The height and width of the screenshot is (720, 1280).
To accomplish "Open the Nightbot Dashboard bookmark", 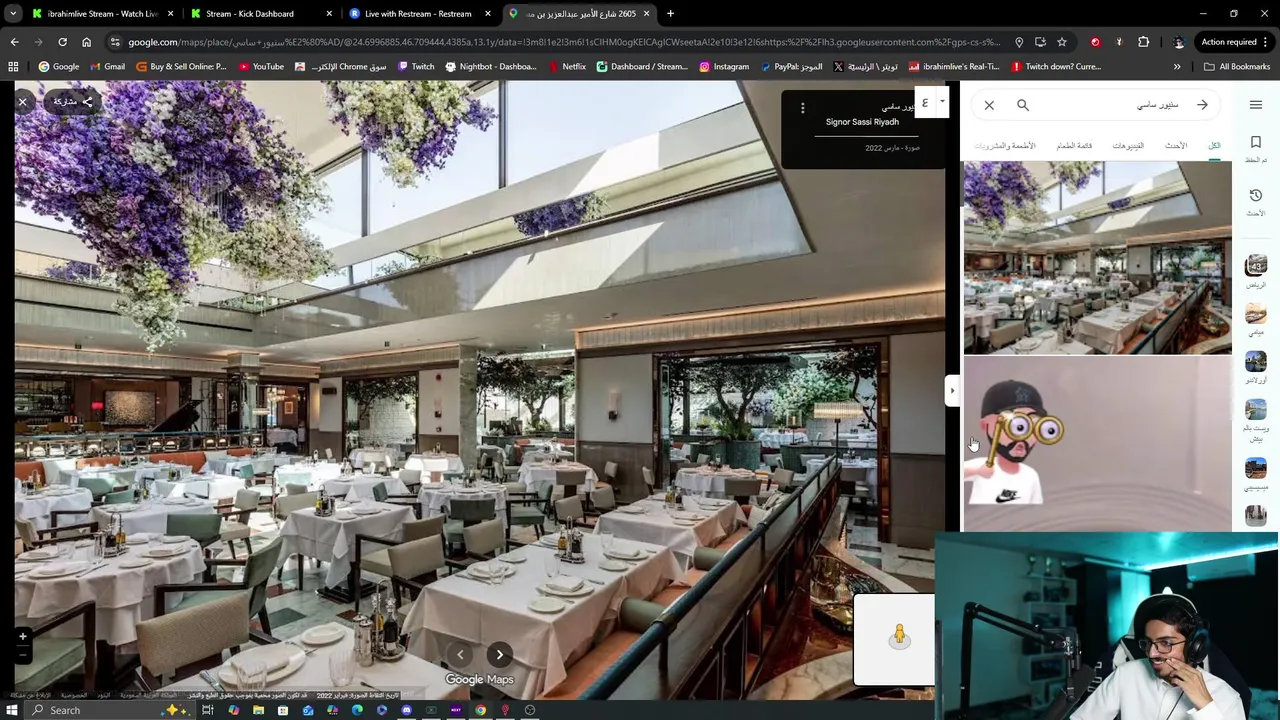I will point(490,67).
